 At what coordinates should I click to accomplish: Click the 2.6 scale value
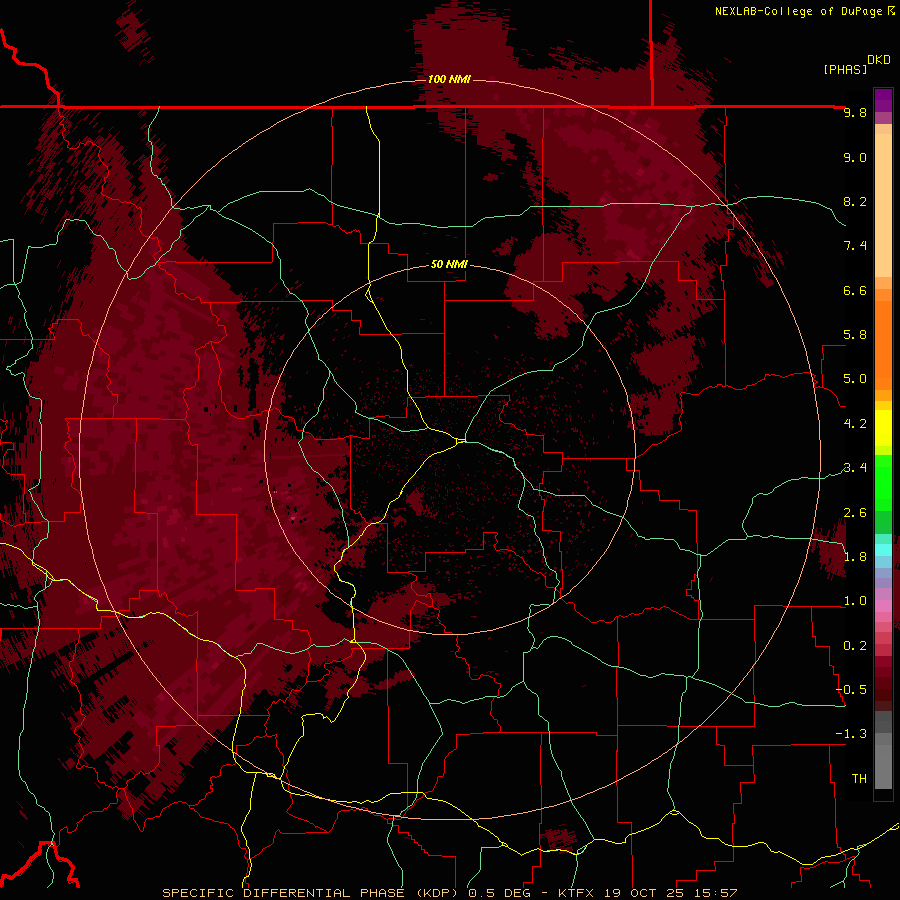855,513
